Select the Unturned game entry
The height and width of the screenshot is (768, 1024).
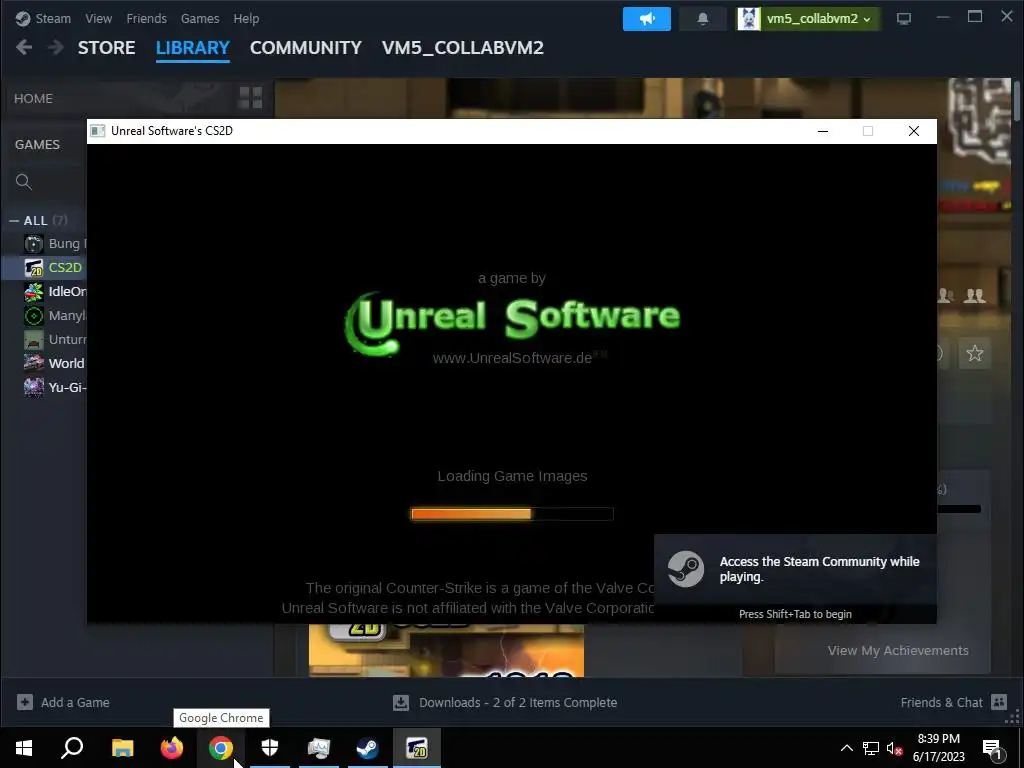[x=55, y=340]
